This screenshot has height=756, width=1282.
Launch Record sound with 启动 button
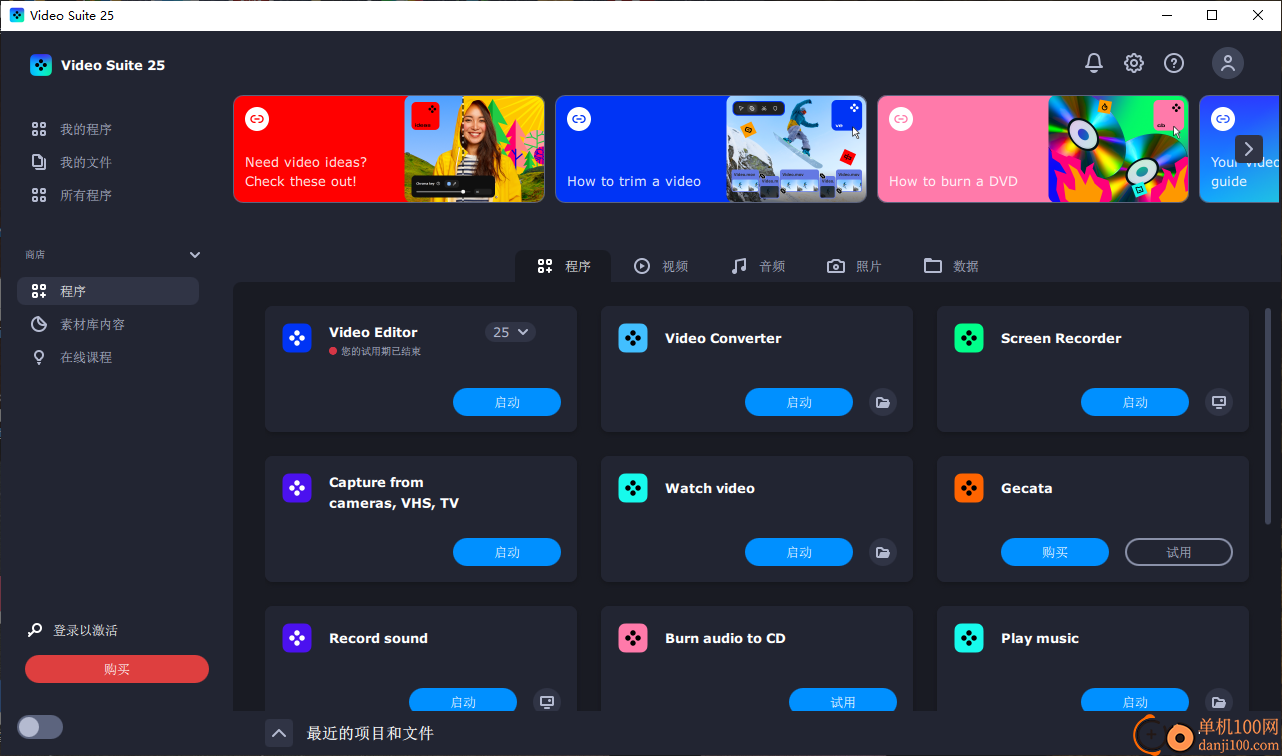[x=463, y=701]
